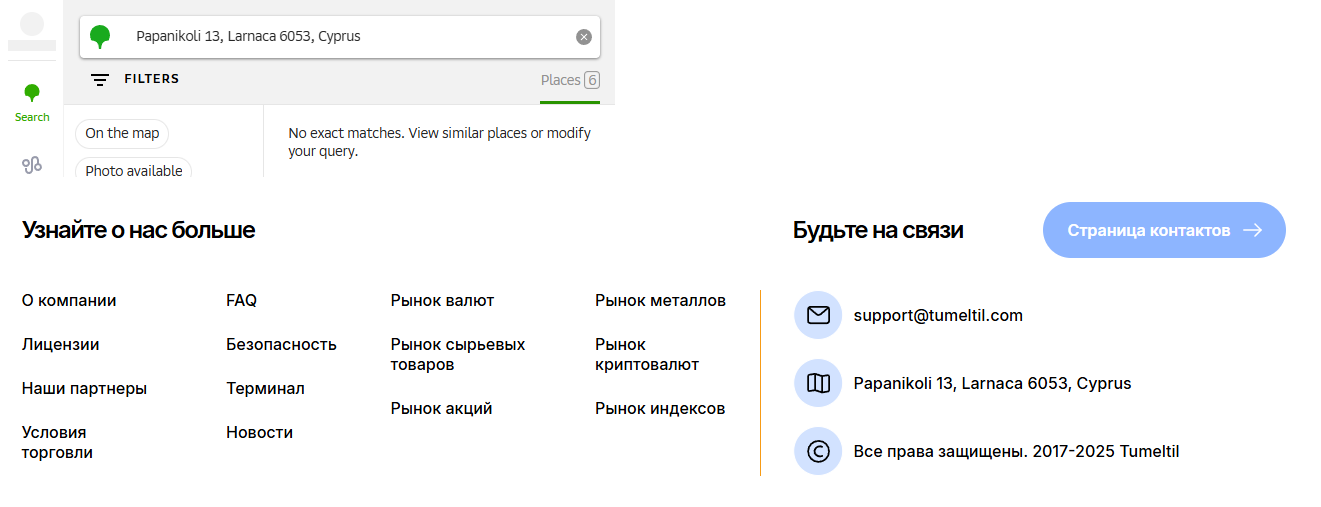1321x507 pixels.
Task: Open Наши партнеры link
Action: coord(84,388)
